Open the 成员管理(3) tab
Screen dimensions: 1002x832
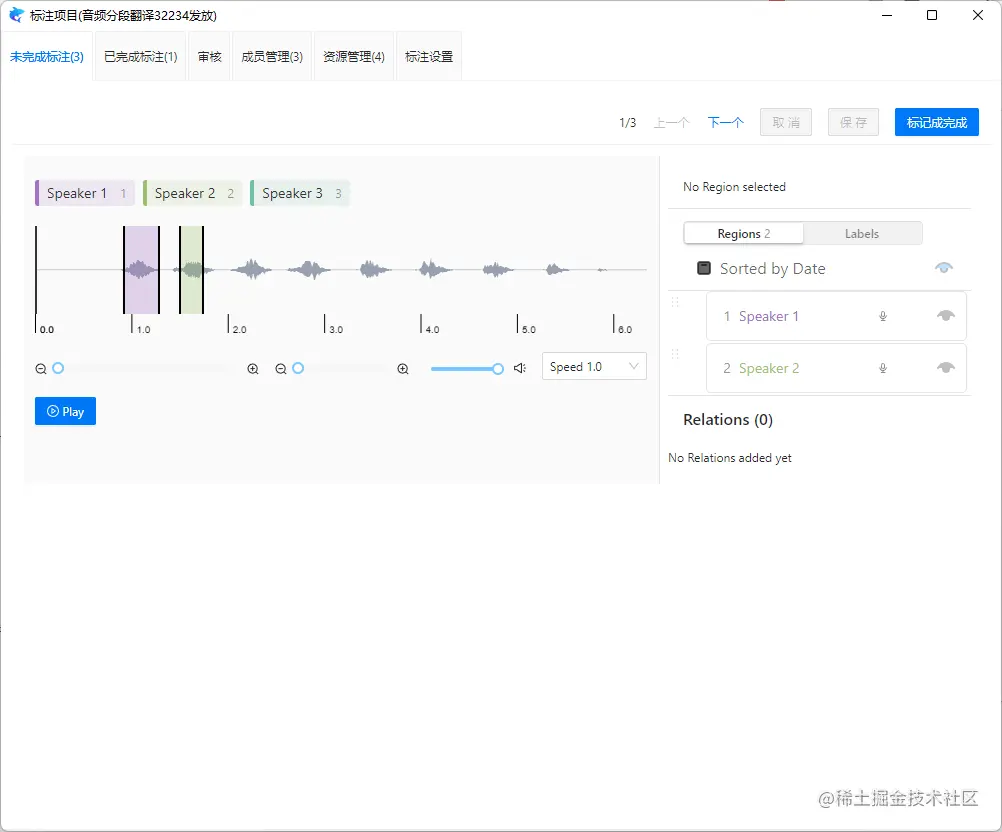point(272,57)
